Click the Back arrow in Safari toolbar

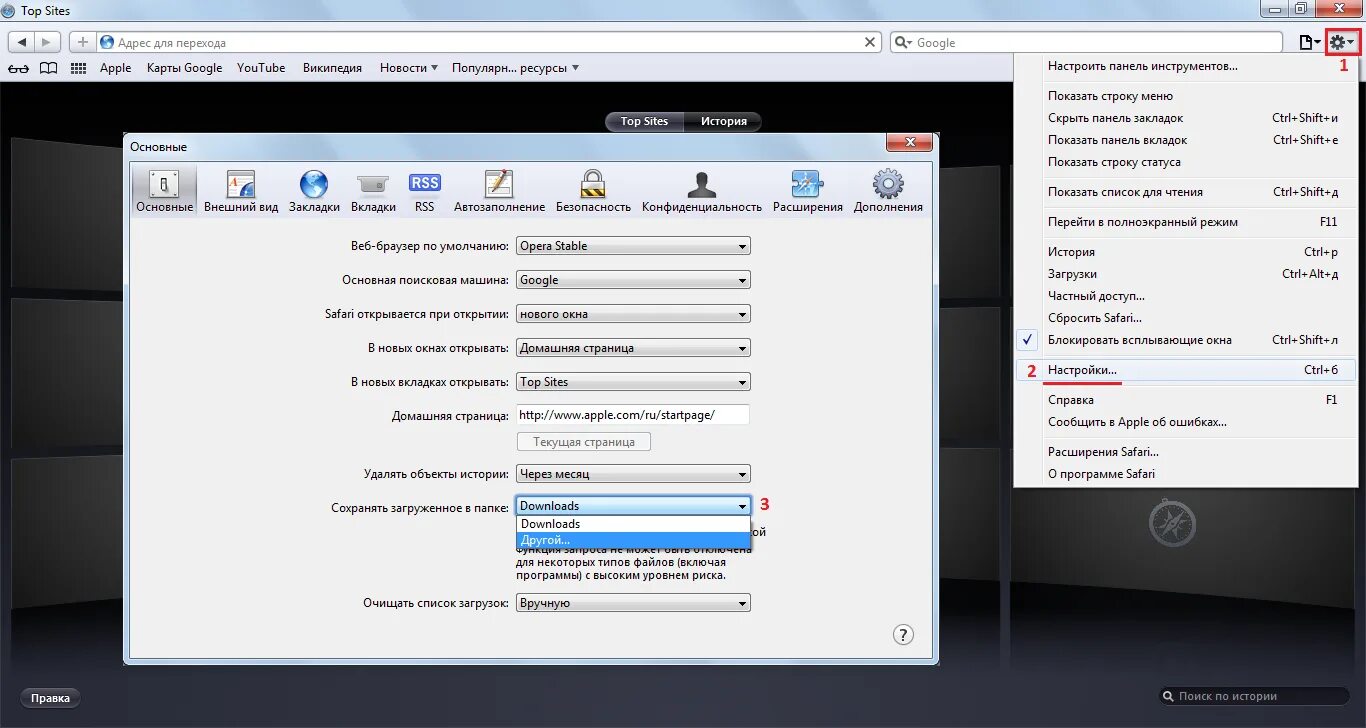23,42
